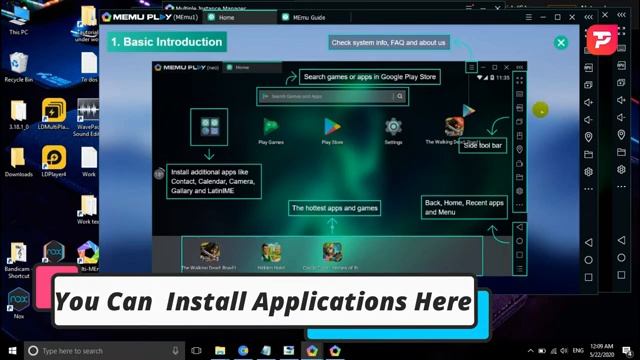The height and width of the screenshot is (360, 640).
Task: Click the Install APK icon in the rear MEmu sidebar
Action: click(621, 65)
